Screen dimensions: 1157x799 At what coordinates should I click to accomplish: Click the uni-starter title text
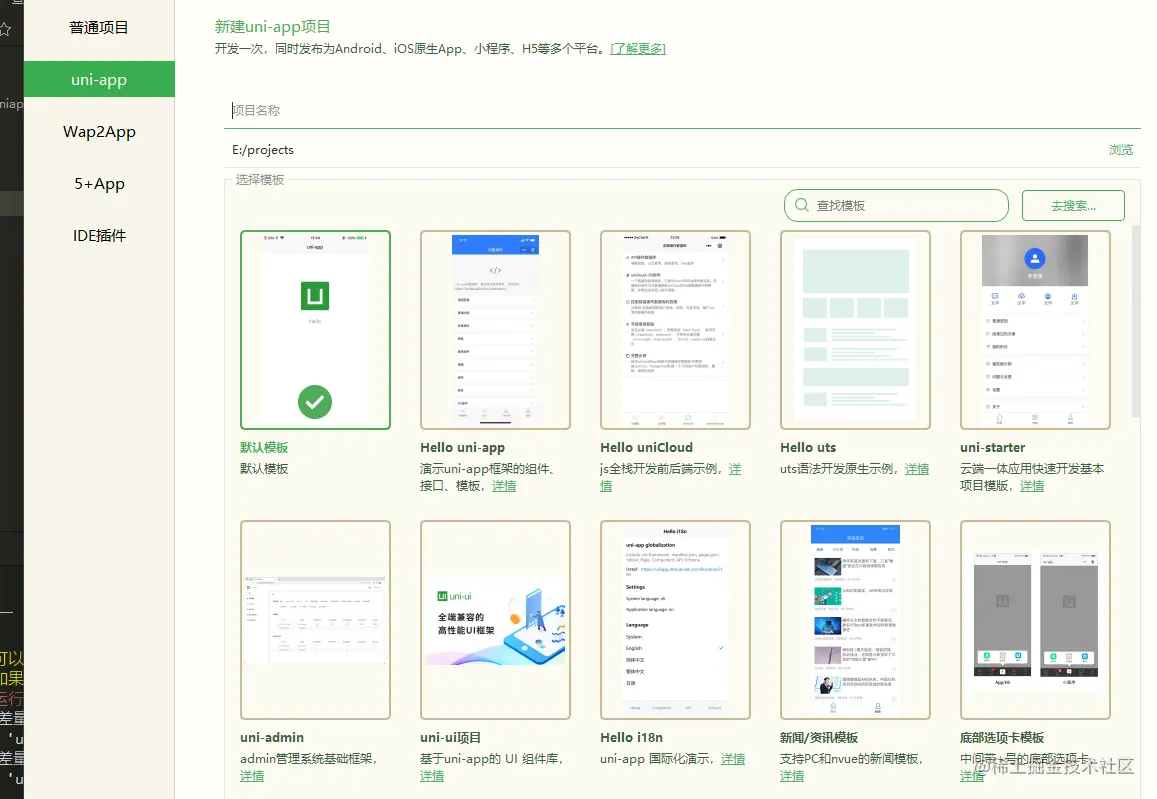pos(992,448)
